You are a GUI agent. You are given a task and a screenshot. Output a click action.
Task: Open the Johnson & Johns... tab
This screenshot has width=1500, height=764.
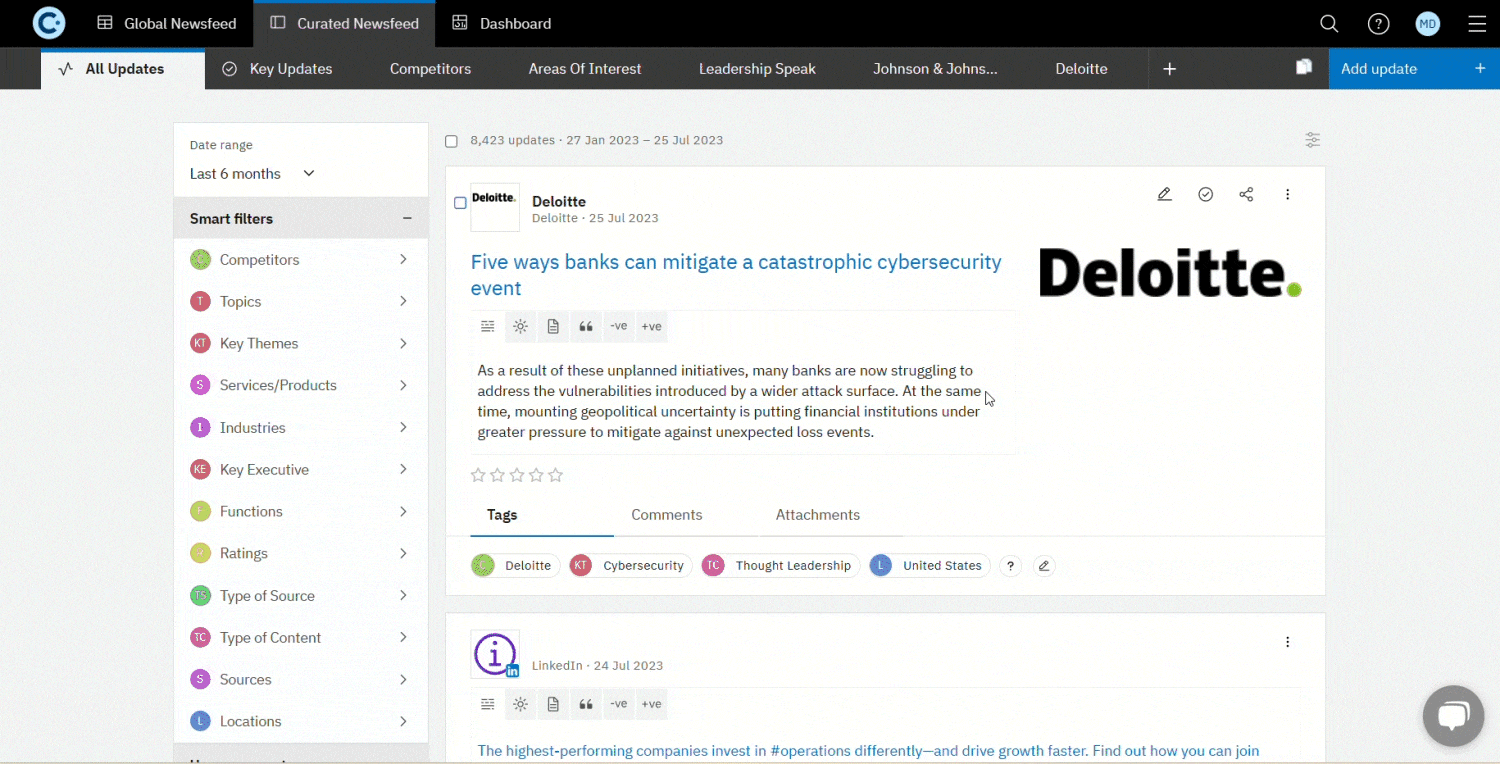[x=935, y=69]
